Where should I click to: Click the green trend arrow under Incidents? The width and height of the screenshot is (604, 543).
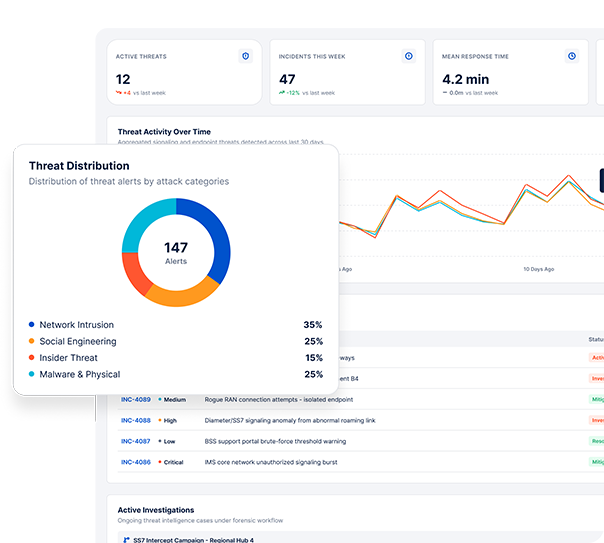pos(282,92)
